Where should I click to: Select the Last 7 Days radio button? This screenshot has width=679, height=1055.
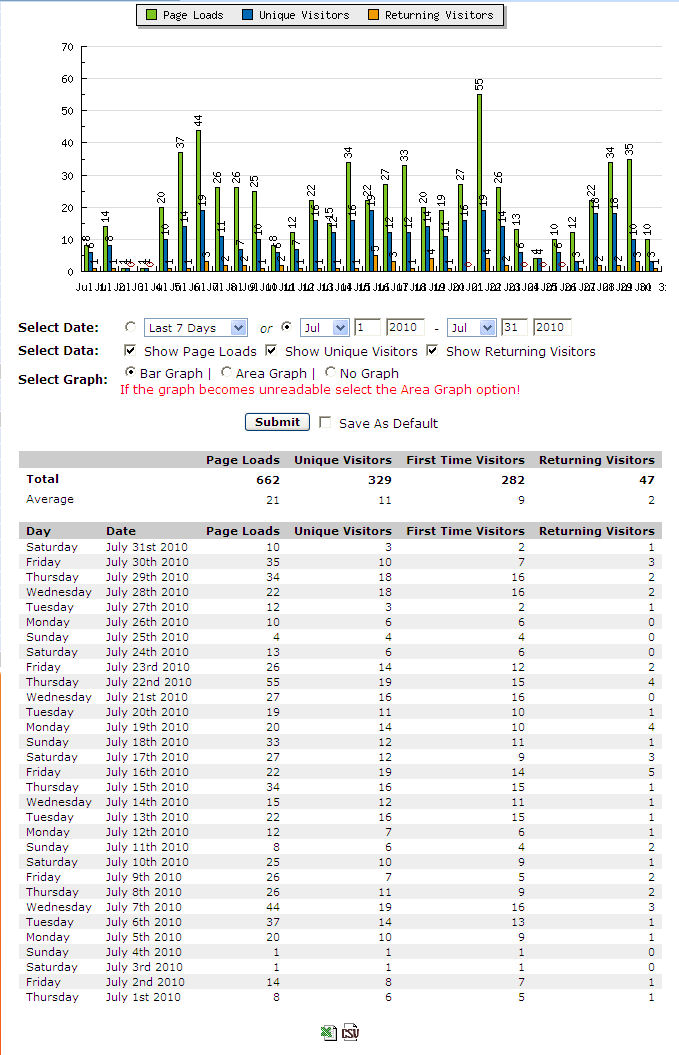click(130, 327)
